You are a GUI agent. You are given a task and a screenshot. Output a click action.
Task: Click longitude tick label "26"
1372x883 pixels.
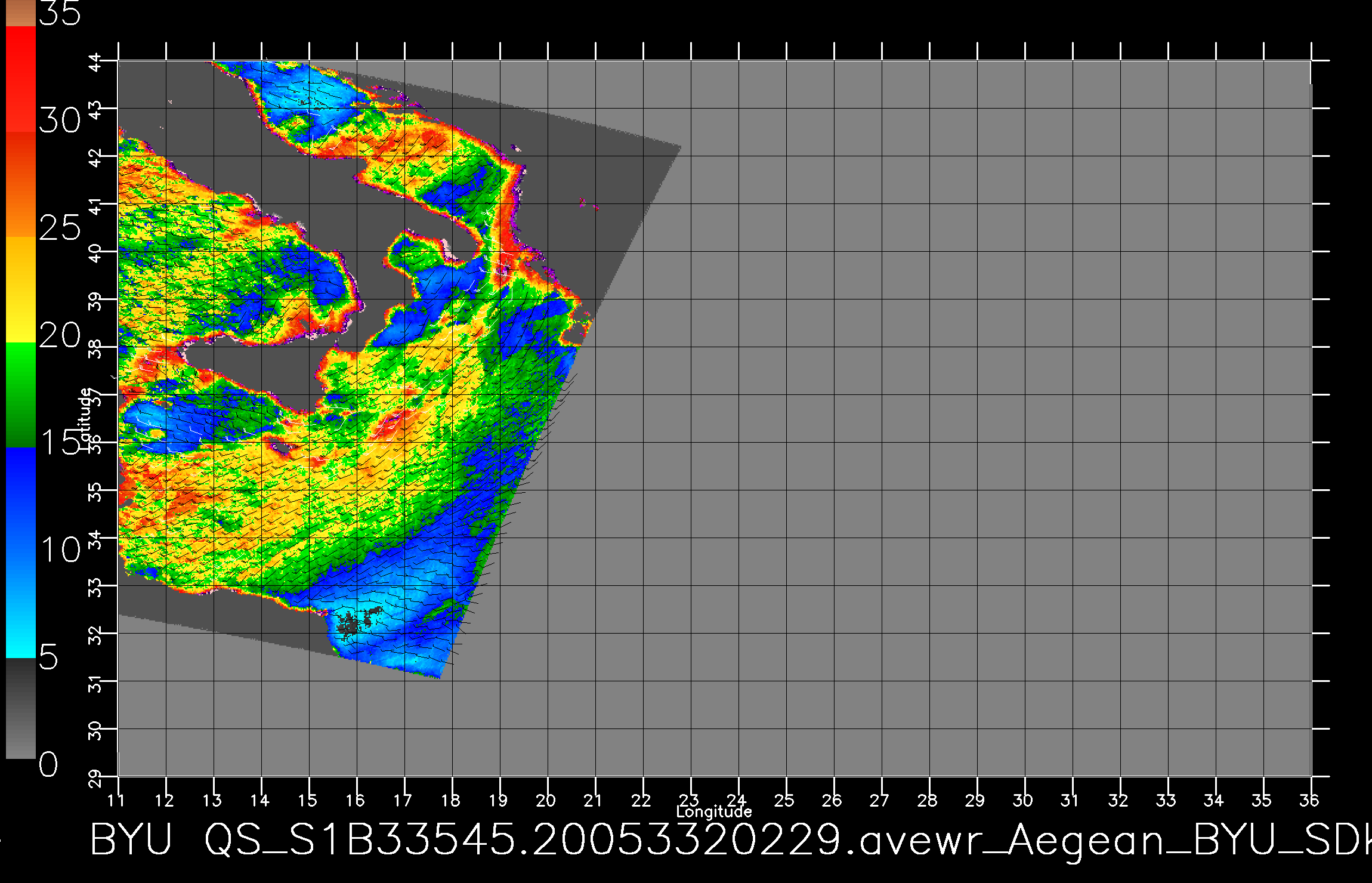[x=832, y=800]
